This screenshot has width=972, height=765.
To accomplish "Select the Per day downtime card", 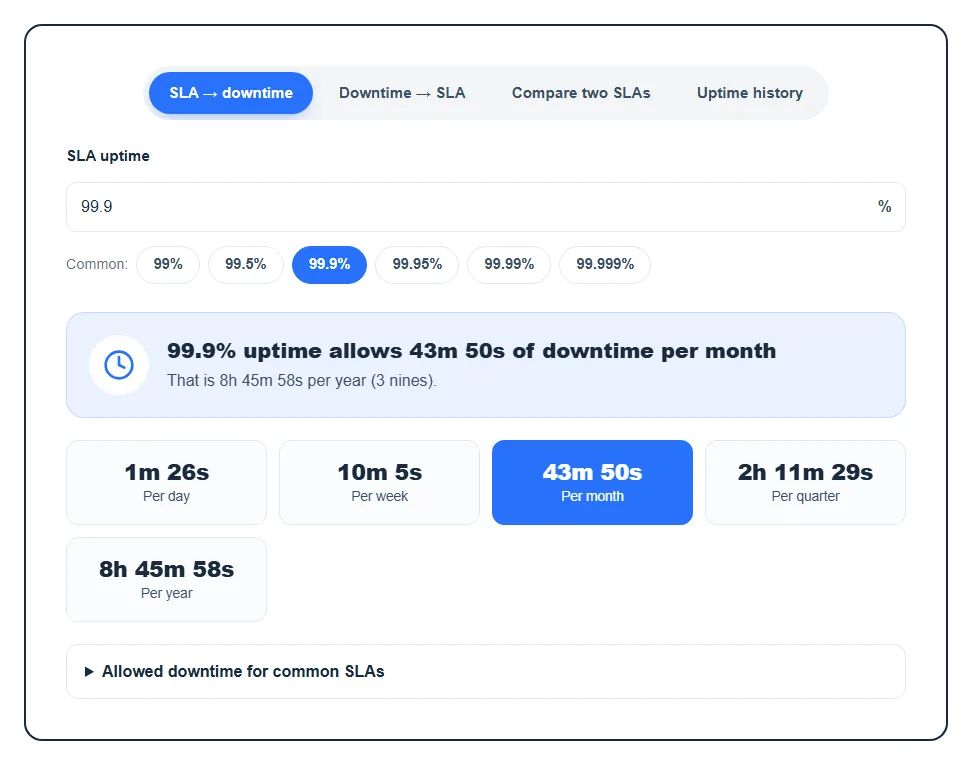I will [x=167, y=483].
